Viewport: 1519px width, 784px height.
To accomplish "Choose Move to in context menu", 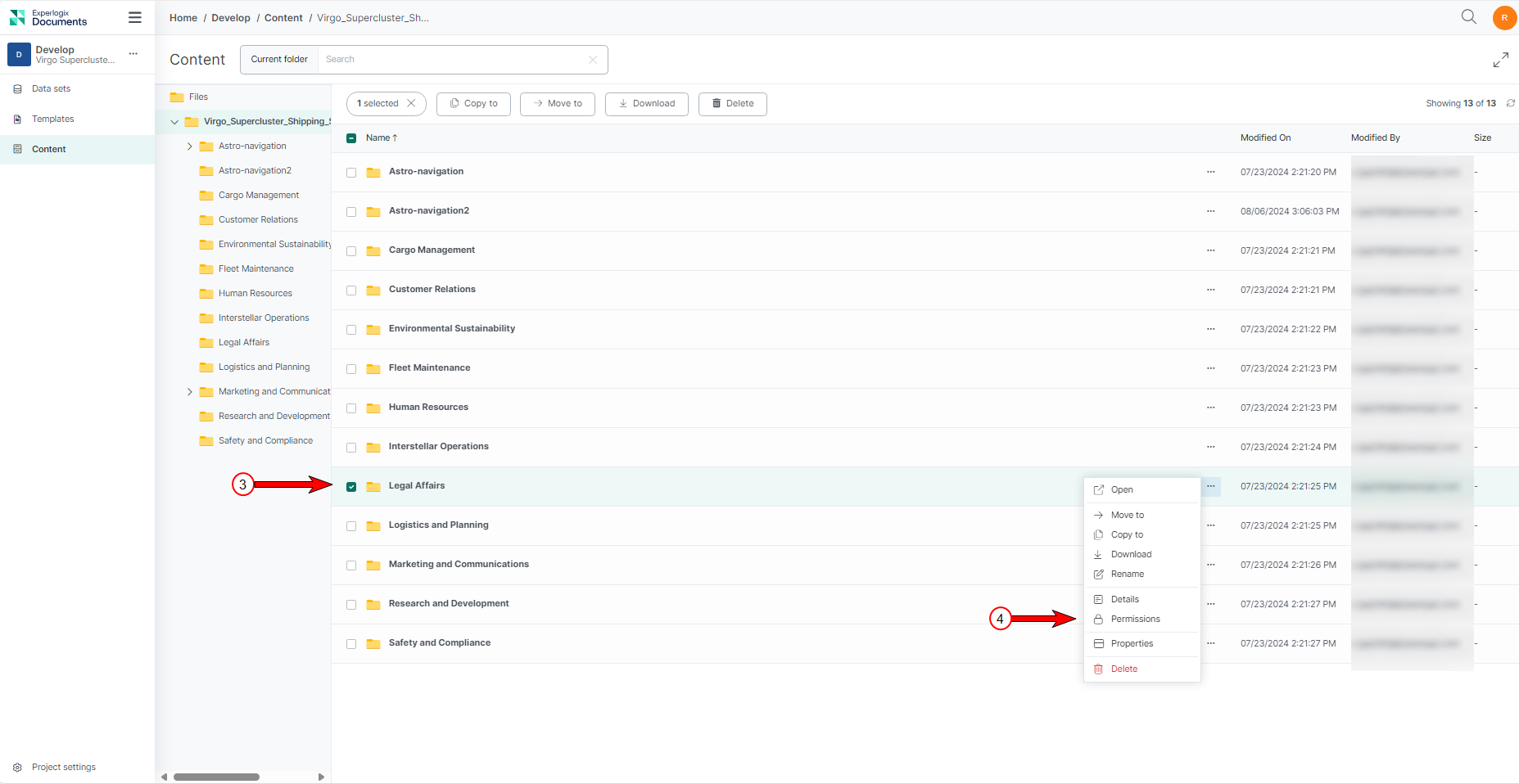I will pyautogui.click(x=1142, y=515).
